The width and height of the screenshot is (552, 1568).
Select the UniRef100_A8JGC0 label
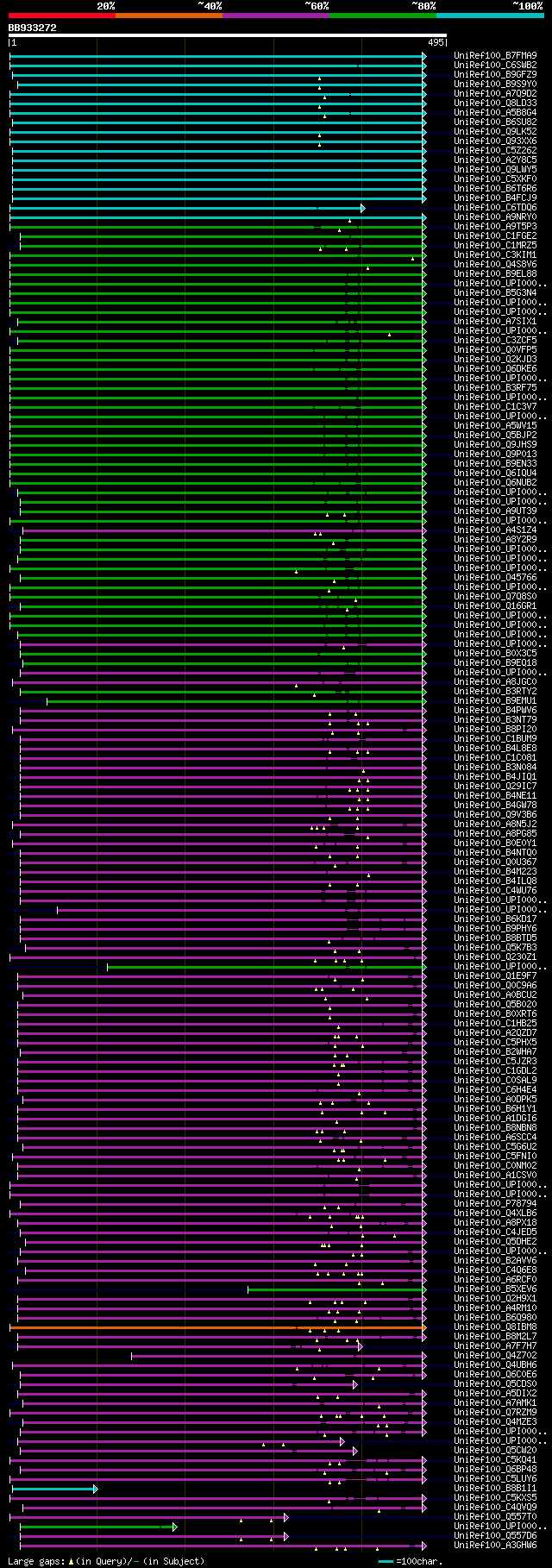495,681
